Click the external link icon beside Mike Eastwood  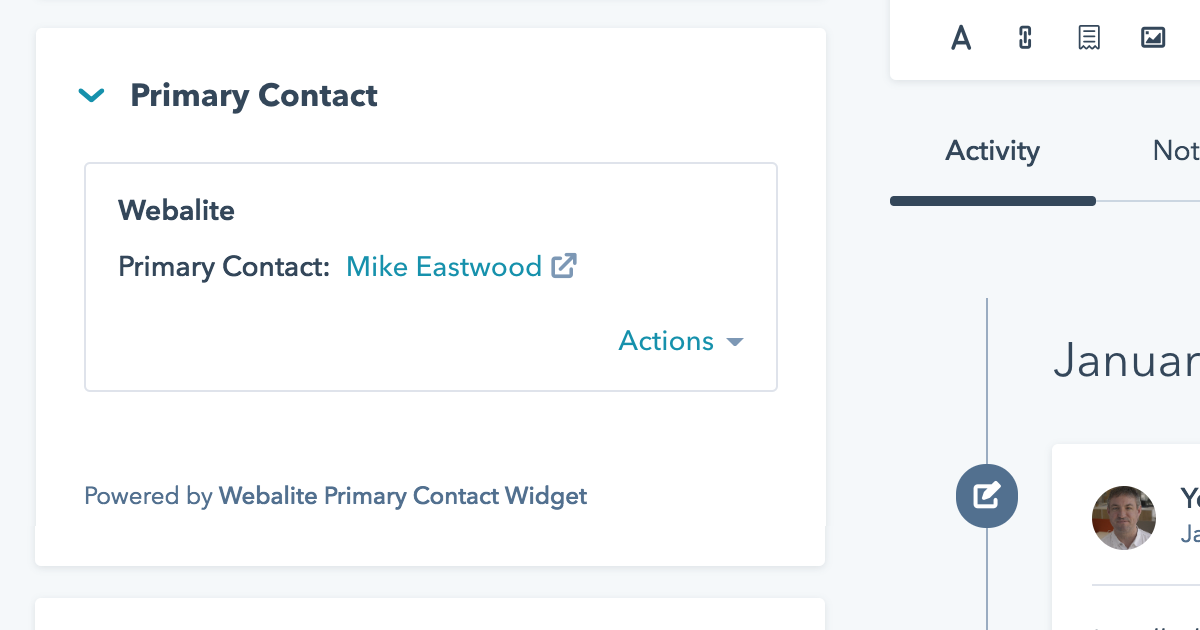564,266
